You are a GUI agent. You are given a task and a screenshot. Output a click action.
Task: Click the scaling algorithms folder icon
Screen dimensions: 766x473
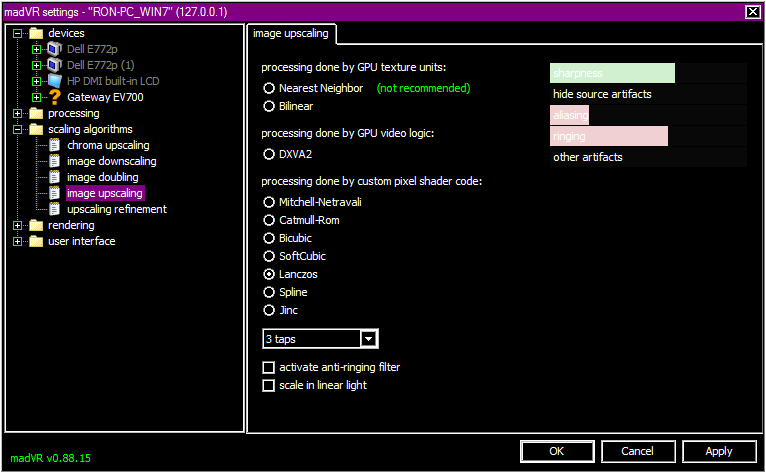click(36, 129)
